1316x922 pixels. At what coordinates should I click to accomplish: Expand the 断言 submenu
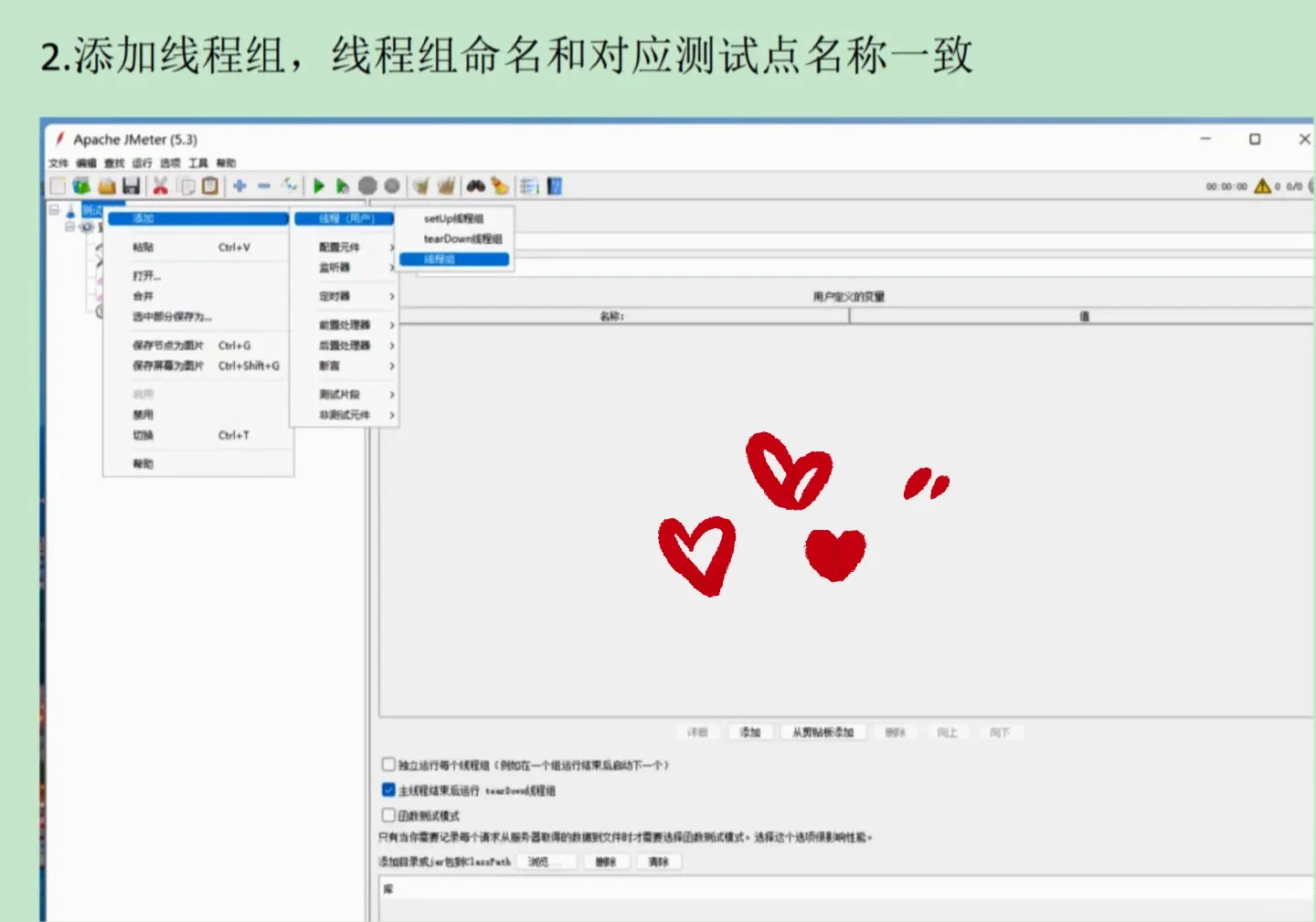coord(345,366)
